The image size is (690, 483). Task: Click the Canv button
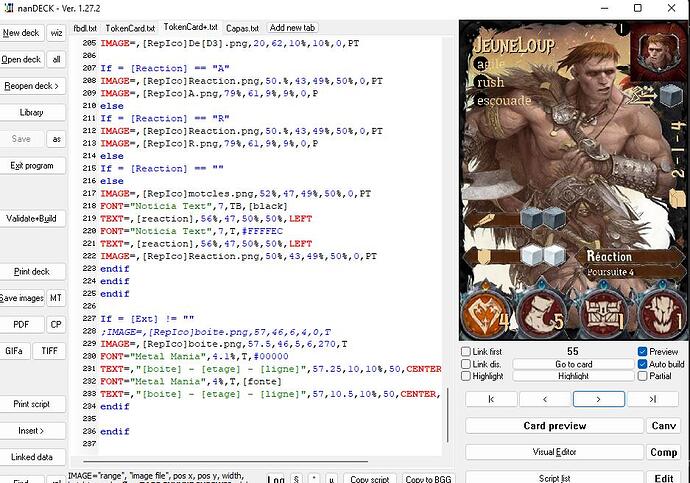coord(664,426)
